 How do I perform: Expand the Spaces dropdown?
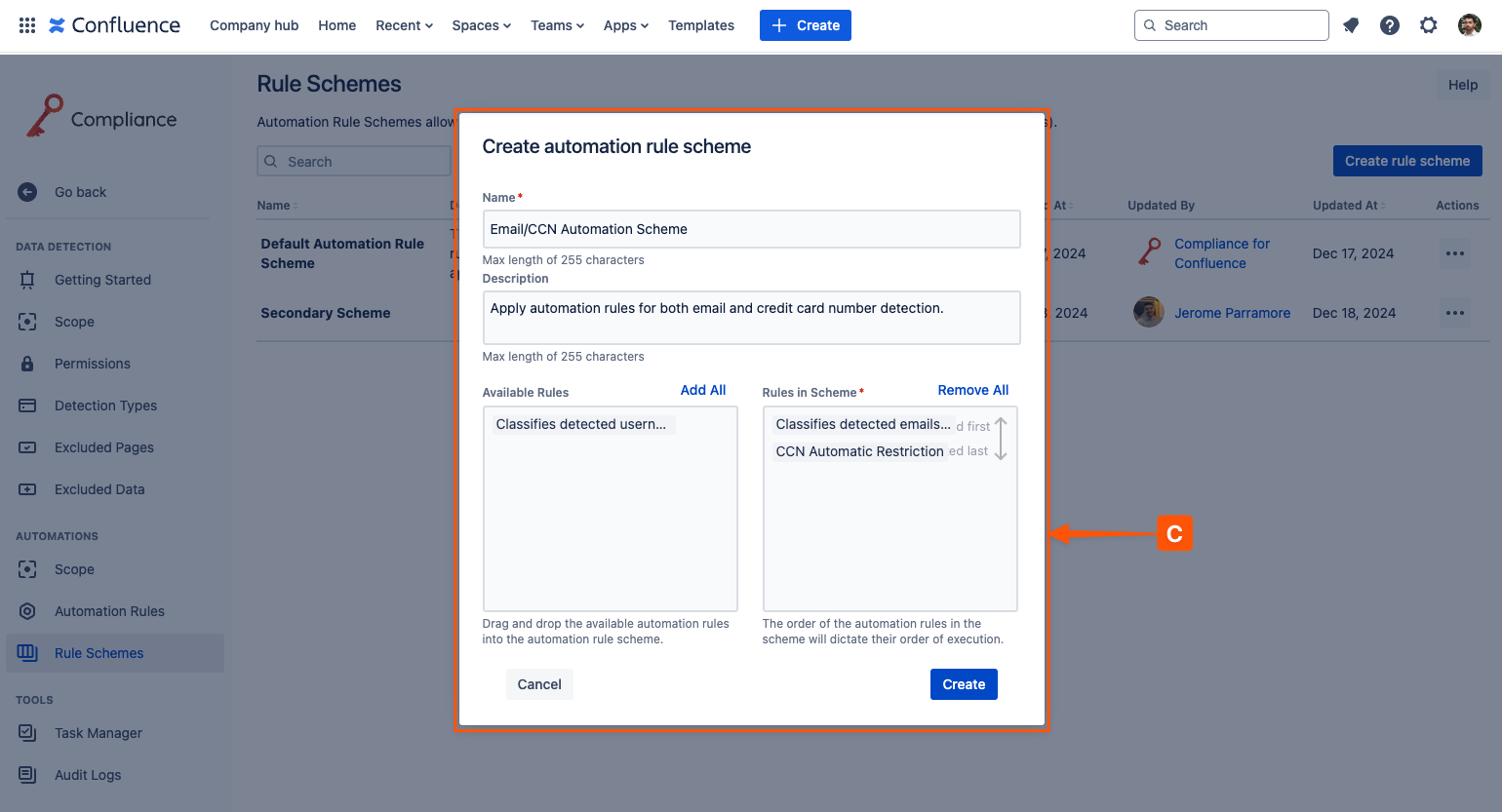tap(480, 25)
